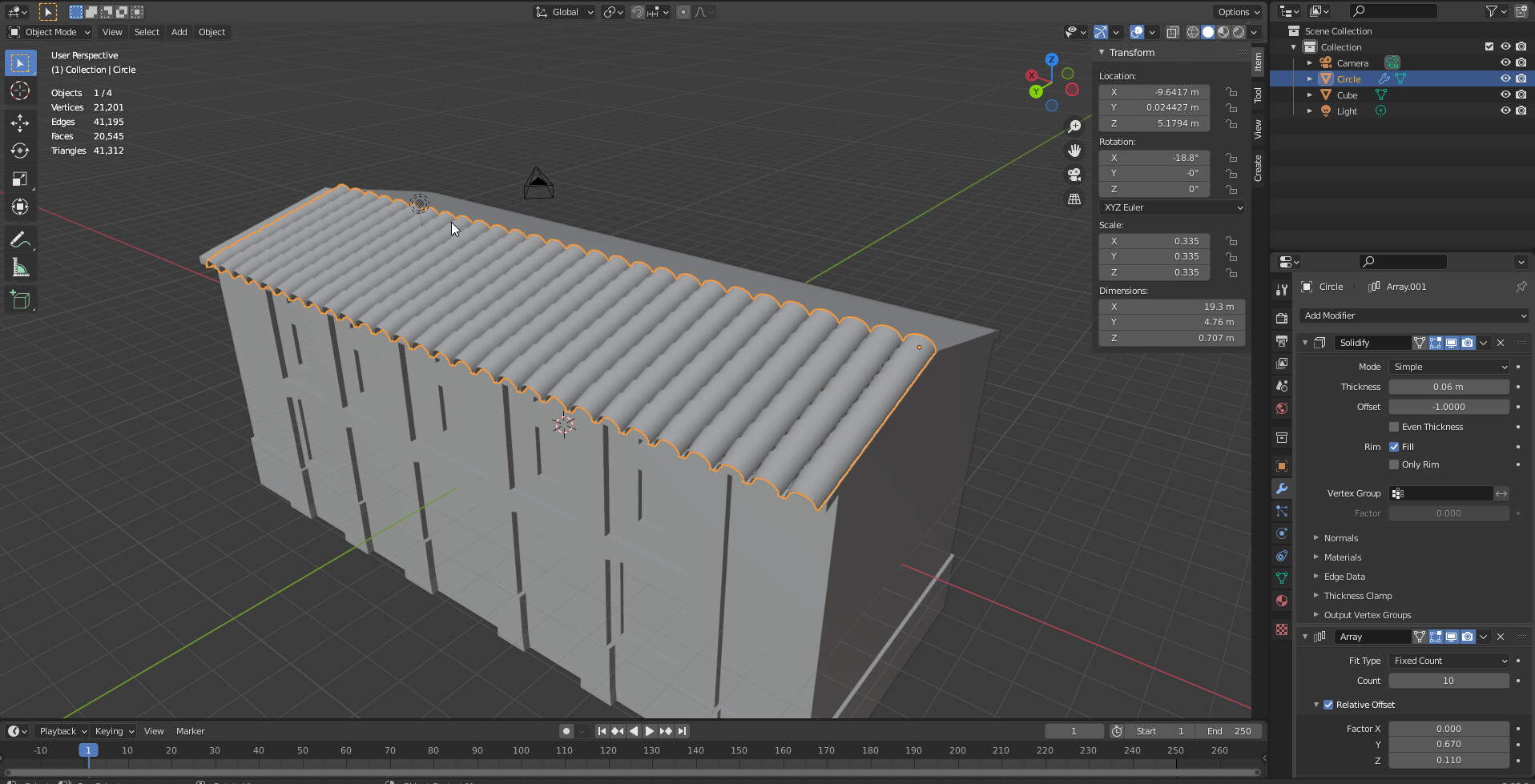The image size is (1535, 784).
Task: Adjust the Array Count slider field
Action: tap(1449, 681)
